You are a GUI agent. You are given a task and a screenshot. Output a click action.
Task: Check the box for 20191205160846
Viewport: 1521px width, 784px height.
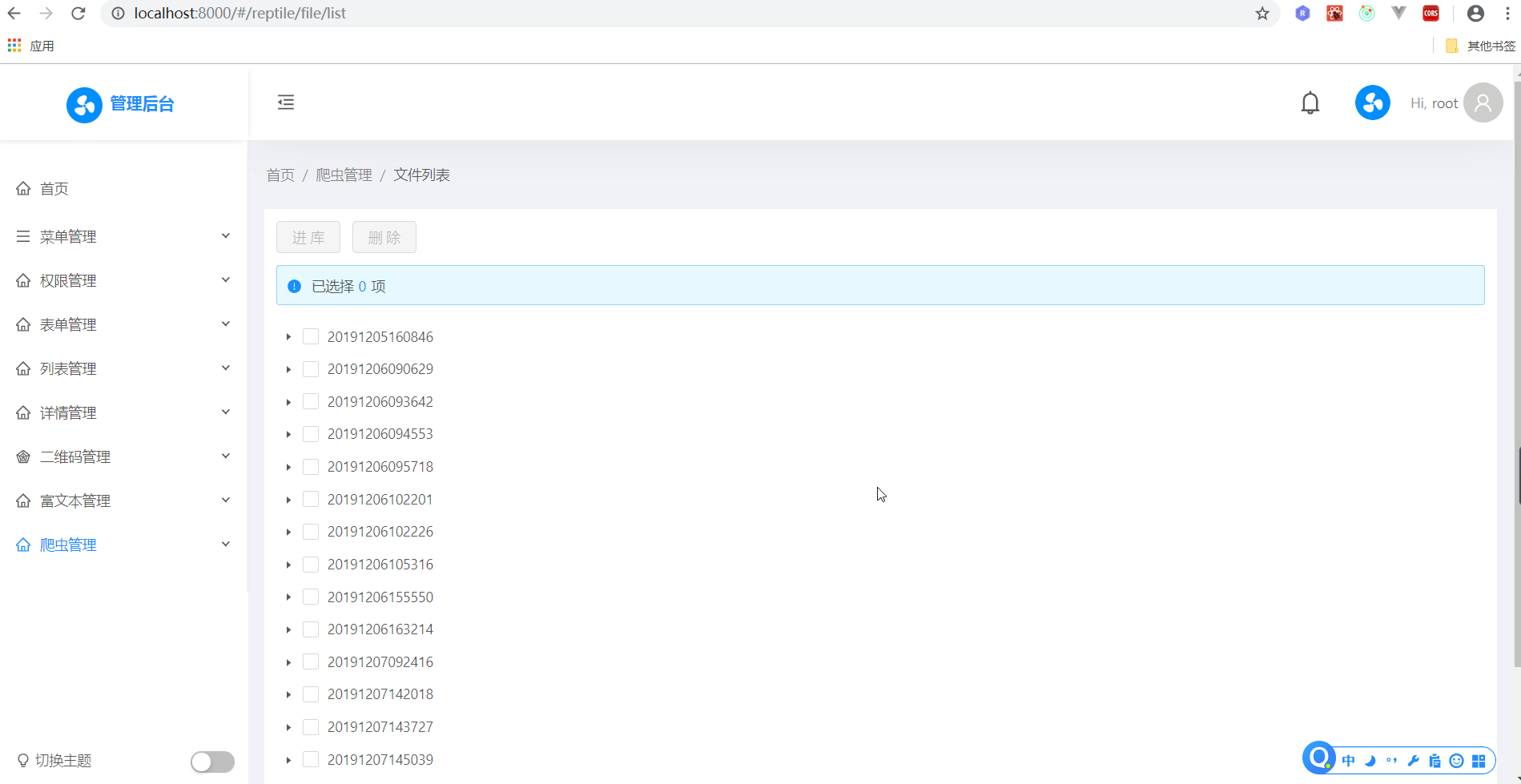coord(311,336)
